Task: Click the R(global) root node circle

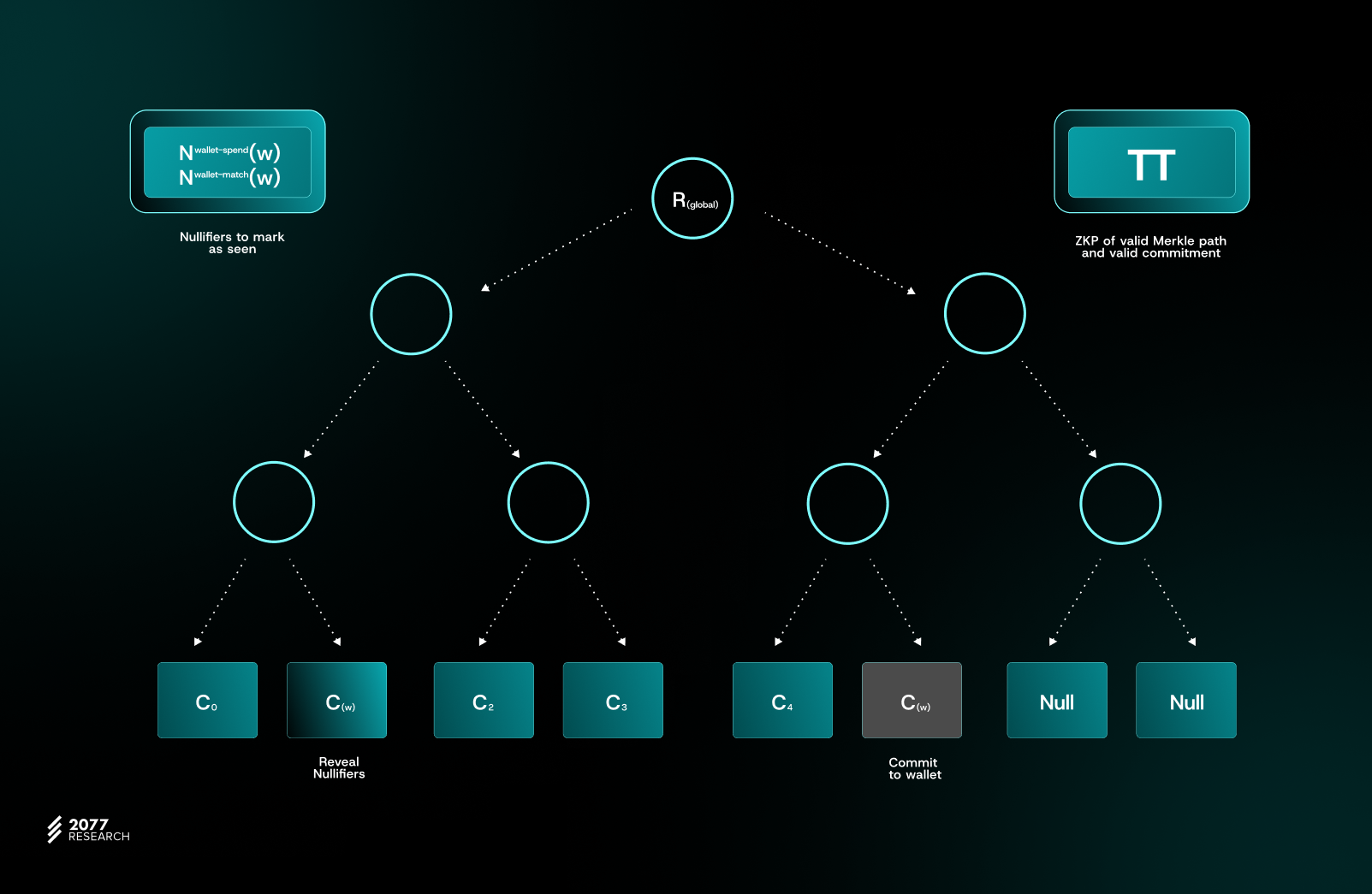Action: (692, 198)
